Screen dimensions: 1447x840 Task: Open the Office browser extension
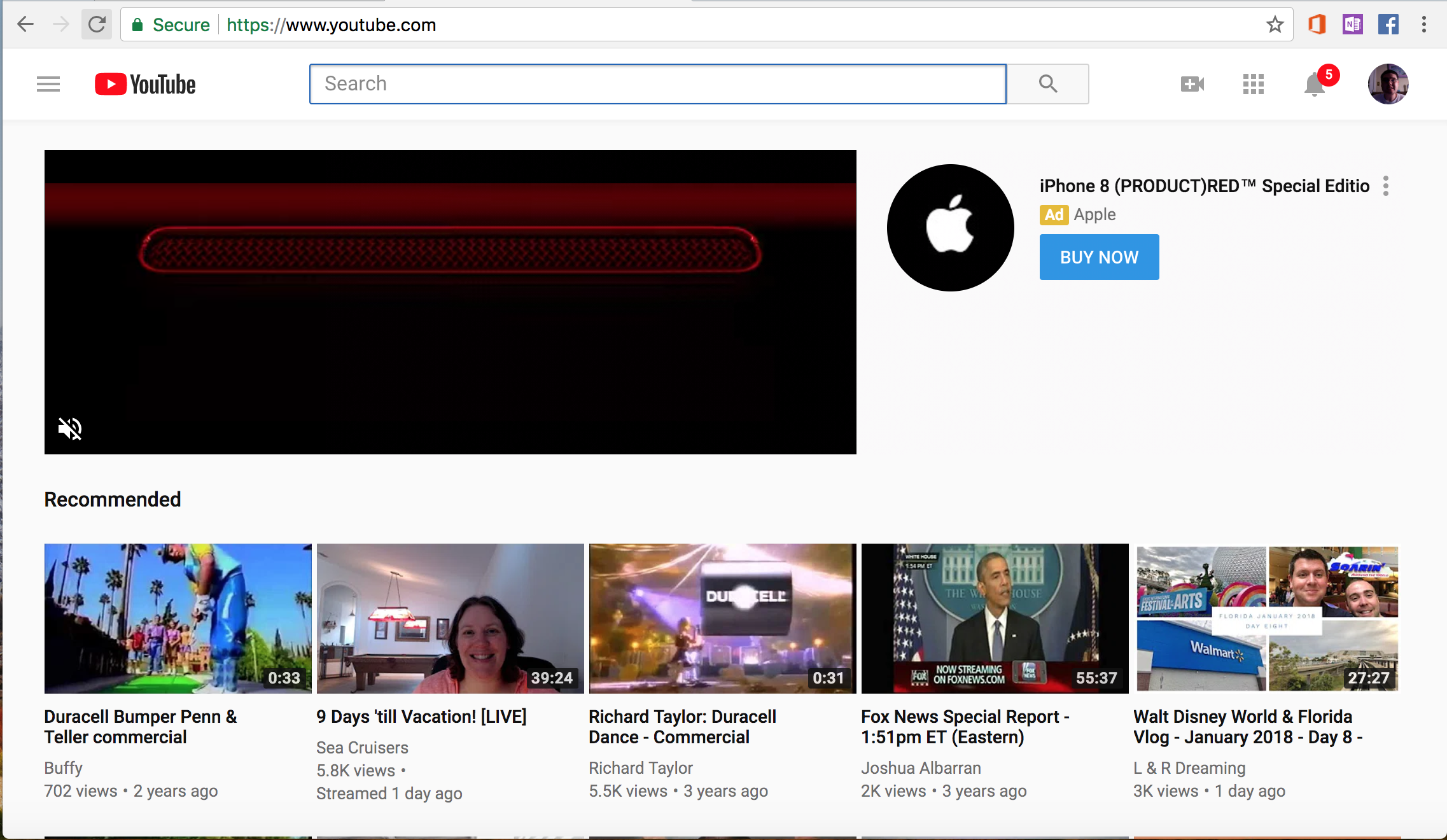point(1317,25)
